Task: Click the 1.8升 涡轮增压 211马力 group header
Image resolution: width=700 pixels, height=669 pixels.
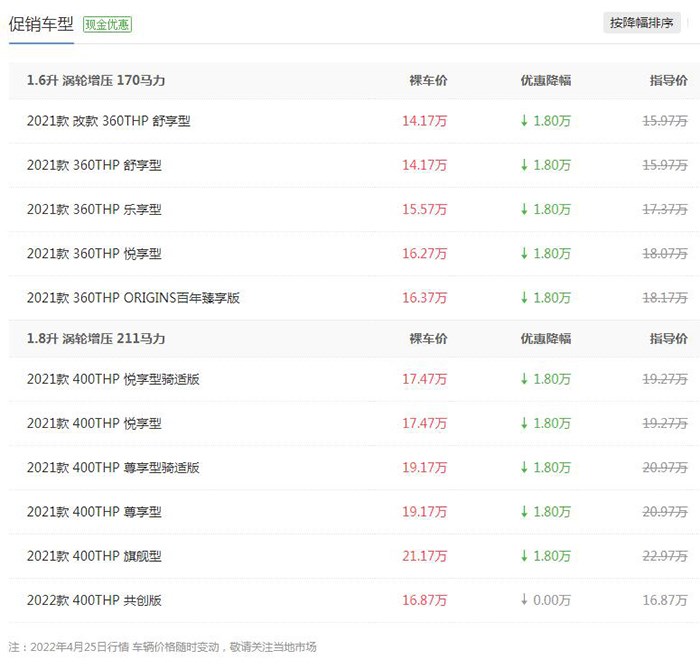Action: [x=96, y=338]
